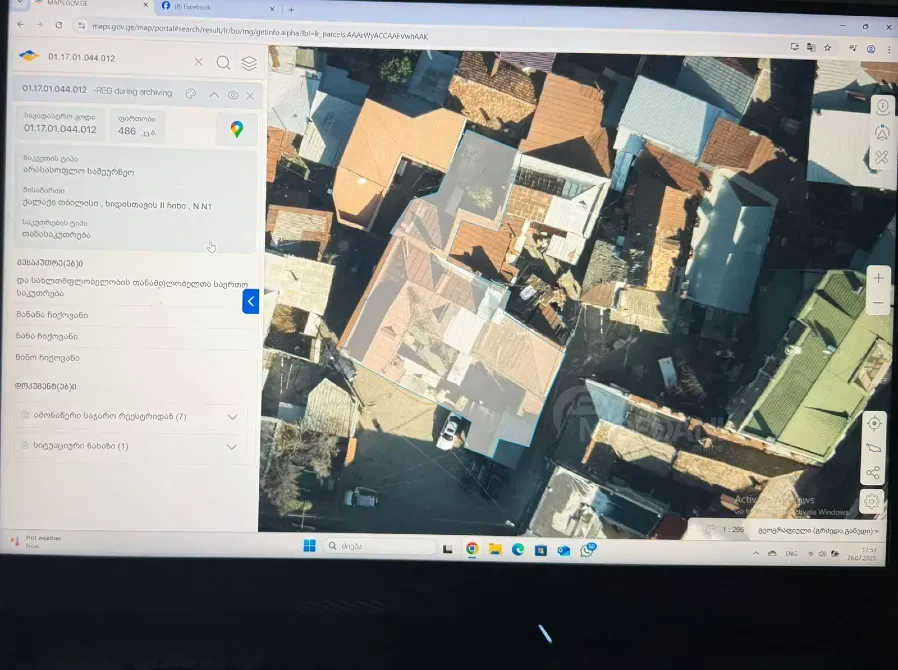
Task: Switch to the Facebook browser tab
Action: coord(215,7)
